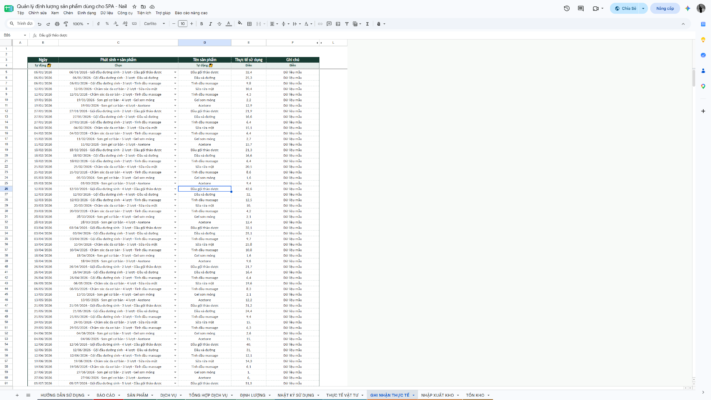The image size is (711, 400).
Task: Click the add new sheet plus button
Action: coord(17,395)
